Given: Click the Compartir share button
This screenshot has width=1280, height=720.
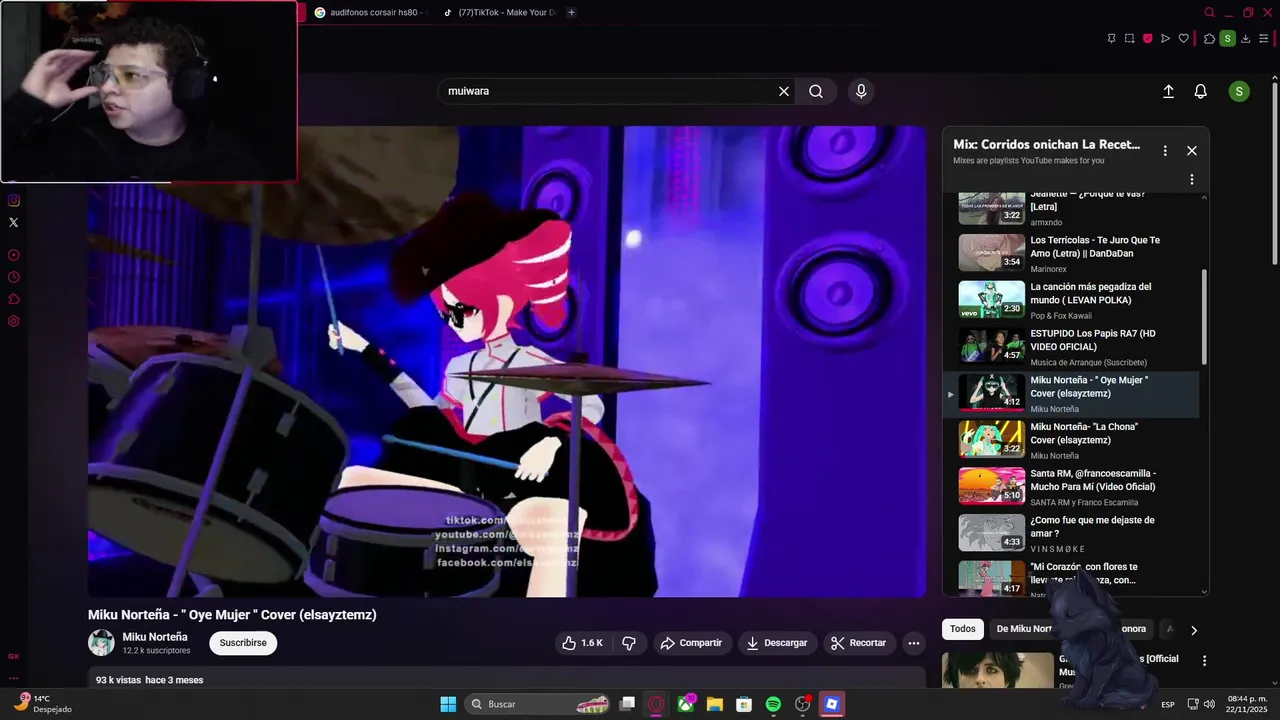Looking at the screenshot, I should [x=692, y=643].
